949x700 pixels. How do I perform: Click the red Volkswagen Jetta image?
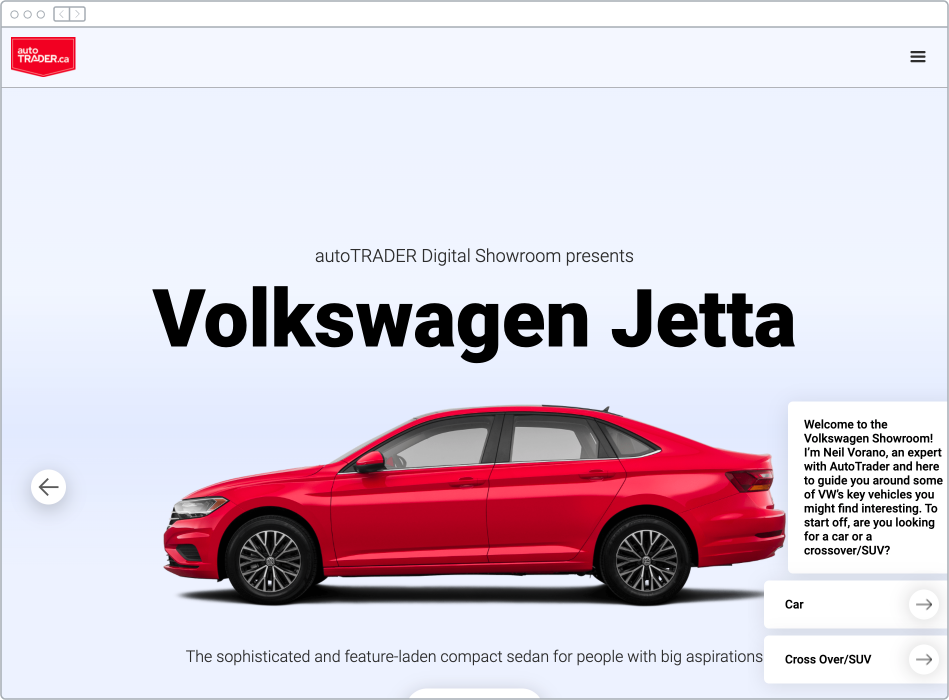coord(474,505)
